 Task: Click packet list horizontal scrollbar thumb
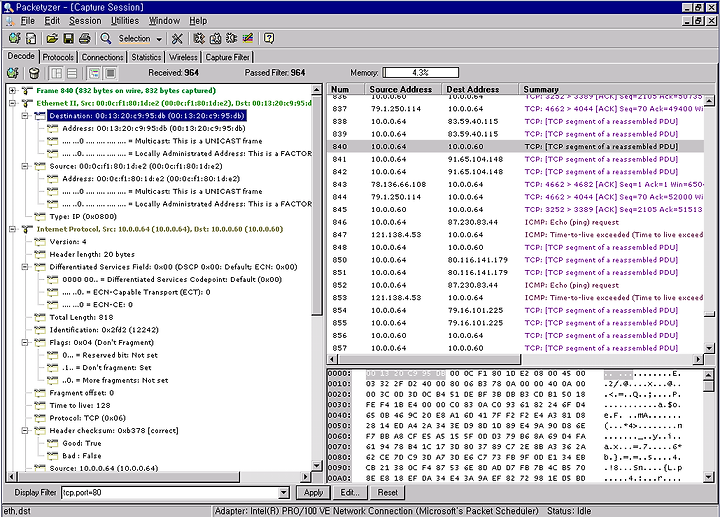(x=429, y=359)
